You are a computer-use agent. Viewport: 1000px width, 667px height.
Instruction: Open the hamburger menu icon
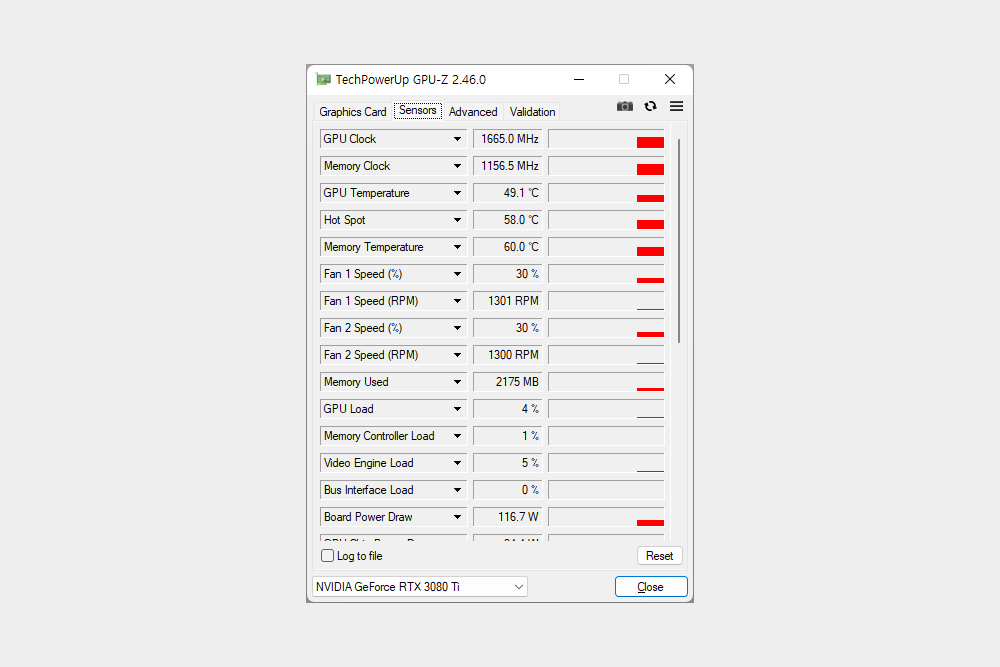pos(676,106)
